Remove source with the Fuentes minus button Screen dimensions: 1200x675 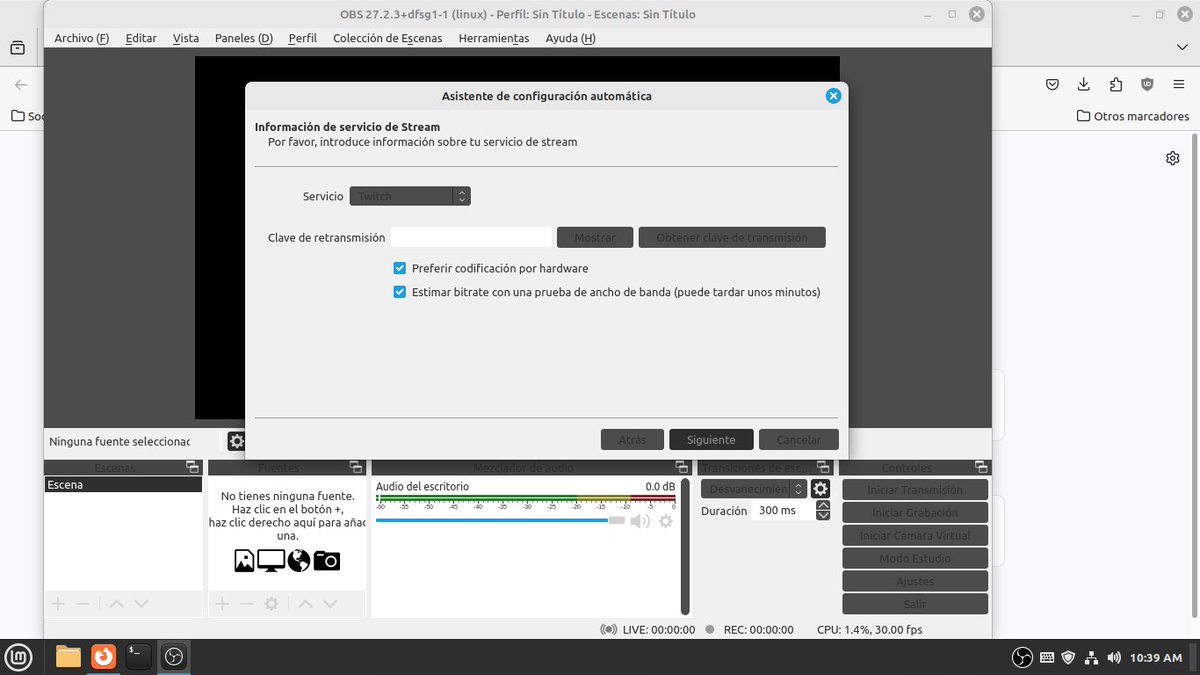point(247,604)
